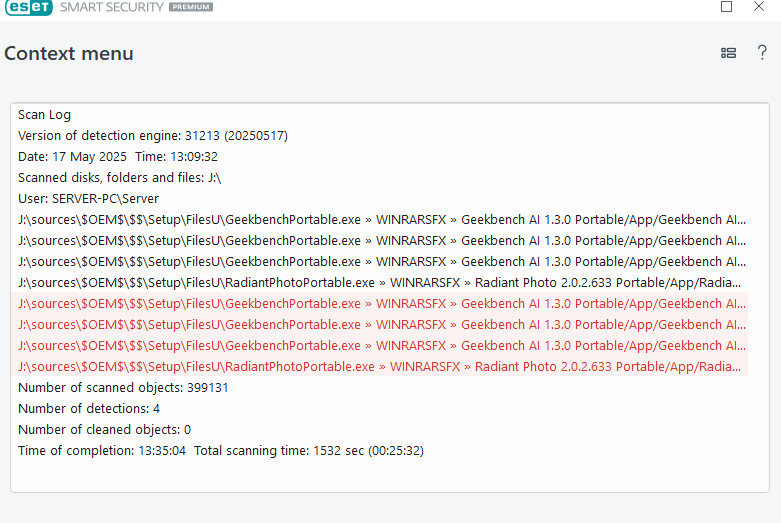Click "Total scanning time: 1532 sec" text
The height and width of the screenshot is (523, 781).
pyautogui.click(x=309, y=450)
